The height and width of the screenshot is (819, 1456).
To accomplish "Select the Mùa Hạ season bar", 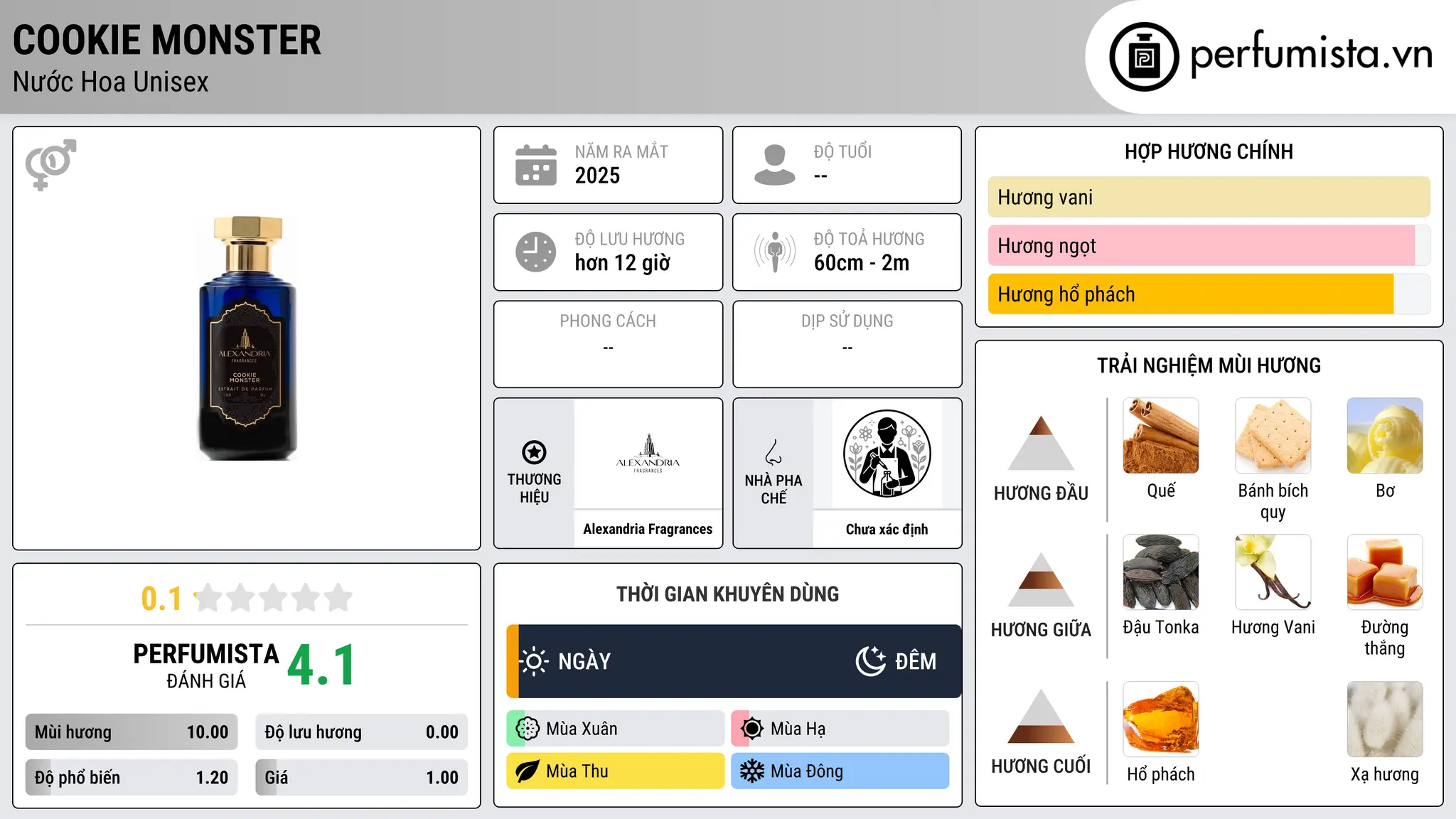I will pos(840,729).
